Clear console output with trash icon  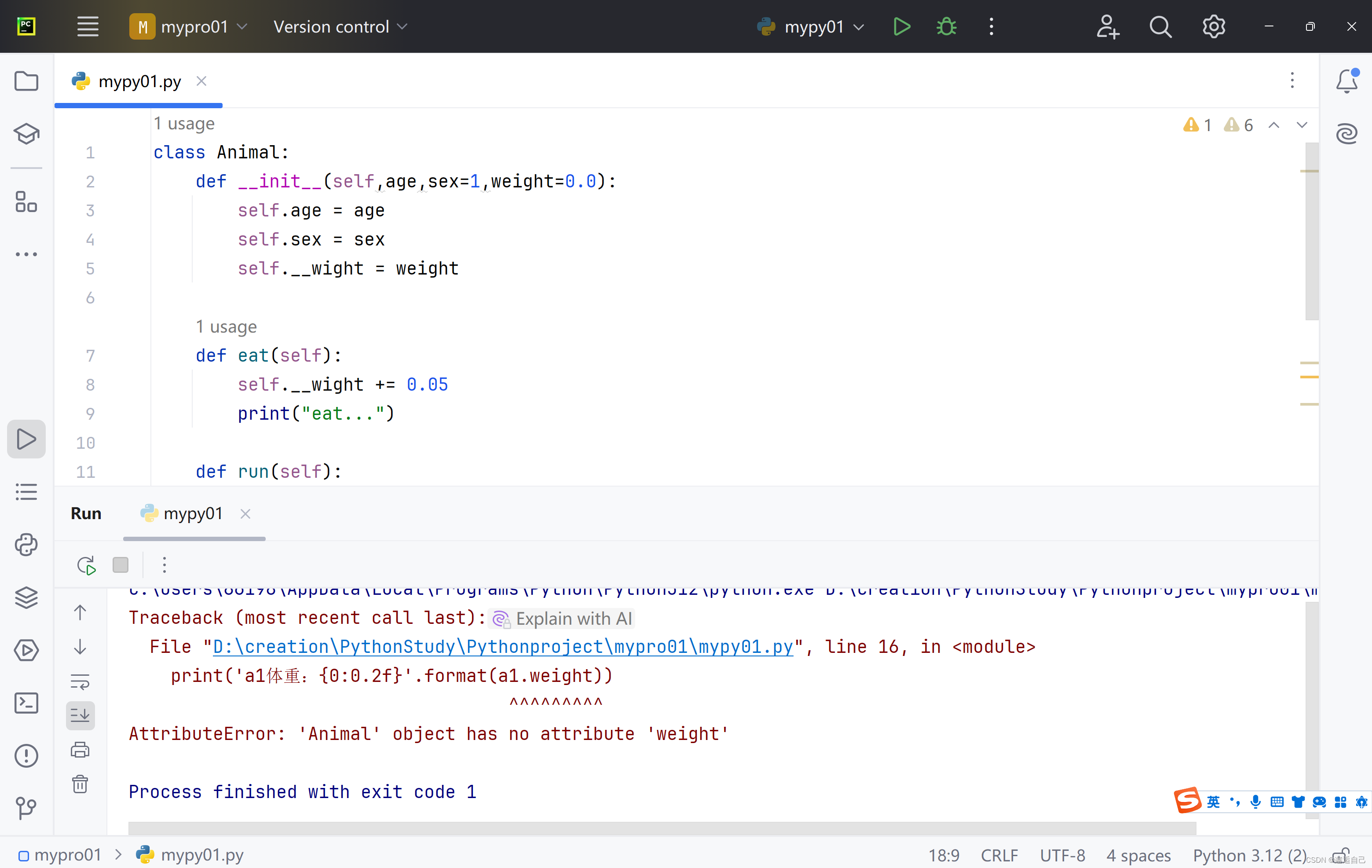[80, 784]
